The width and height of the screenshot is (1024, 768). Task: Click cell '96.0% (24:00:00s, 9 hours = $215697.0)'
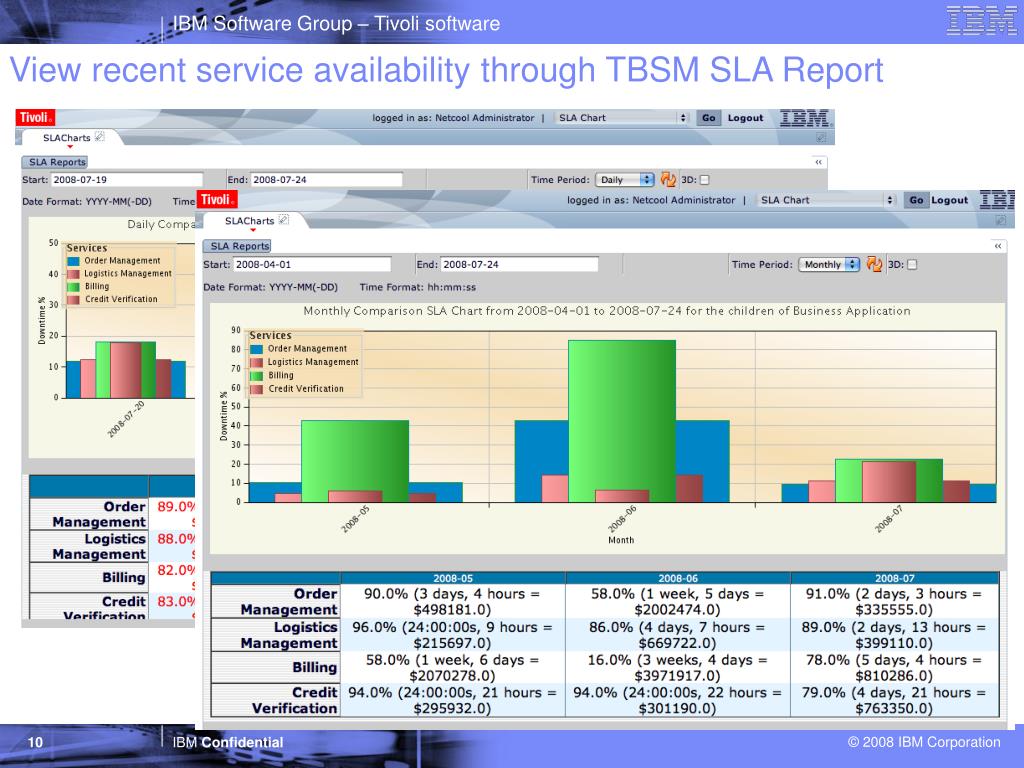click(453, 635)
